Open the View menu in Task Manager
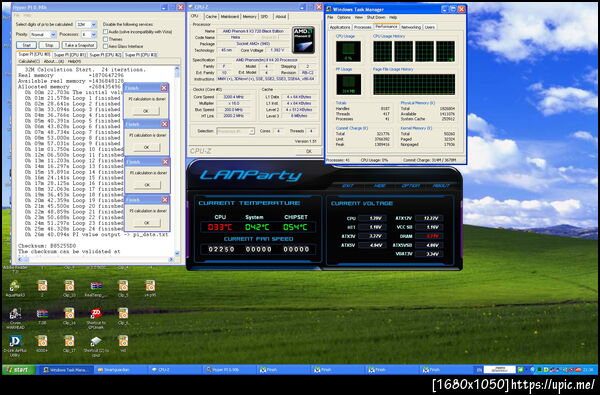The height and width of the screenshot is (395, 600). [359, 18]
